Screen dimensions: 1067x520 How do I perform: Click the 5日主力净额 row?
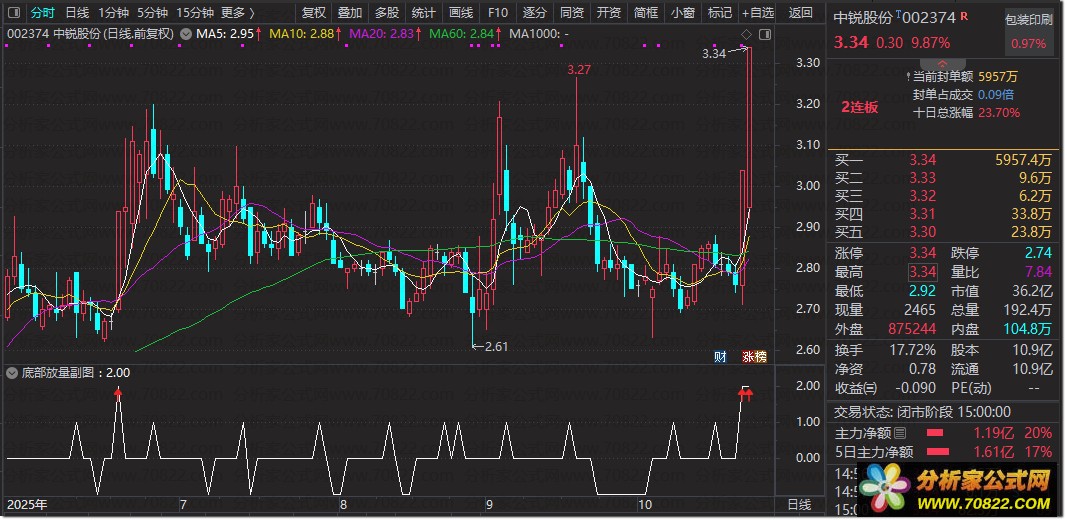point(942,451)
